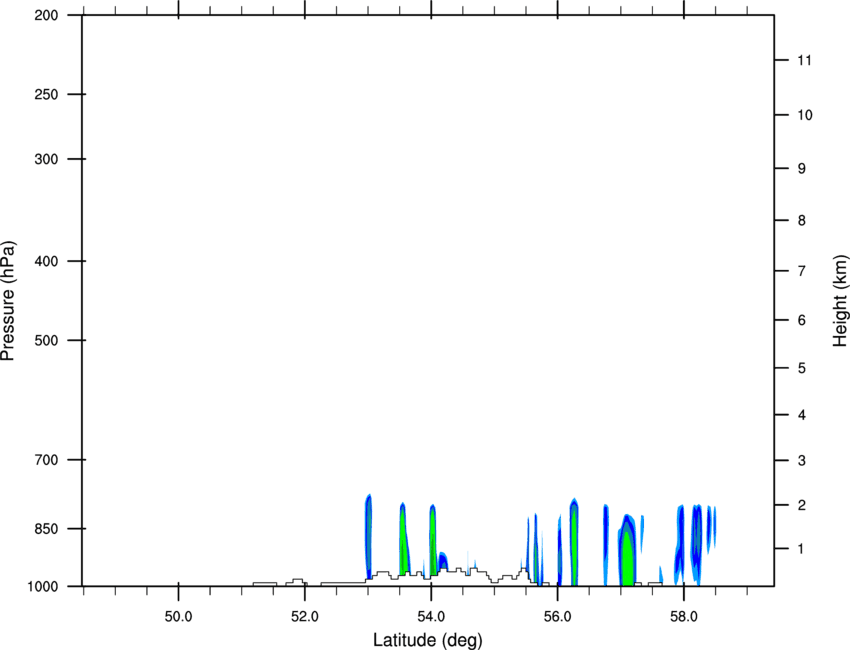Click the 300 pressure axis label

pos(46,159)
